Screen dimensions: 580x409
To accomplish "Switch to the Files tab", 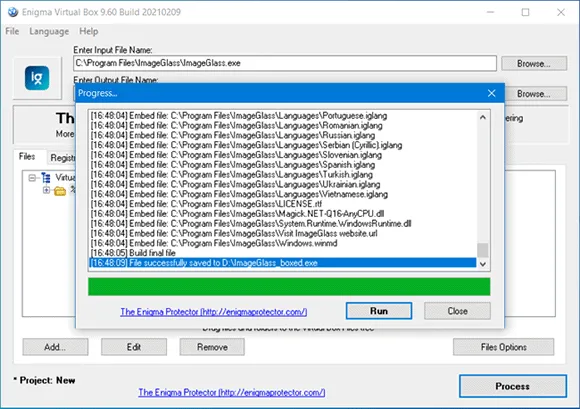I will pyautogui.click(x=27, y=157).
